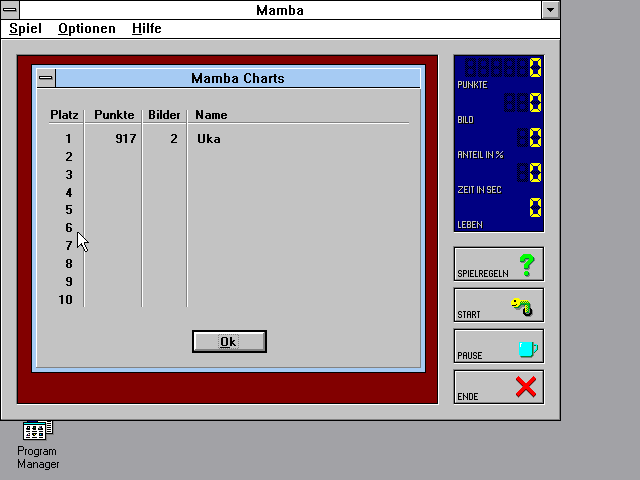Screen dimensions: 640x480
Task: Start the game with the snake icon
Action: tap(522, 307)
